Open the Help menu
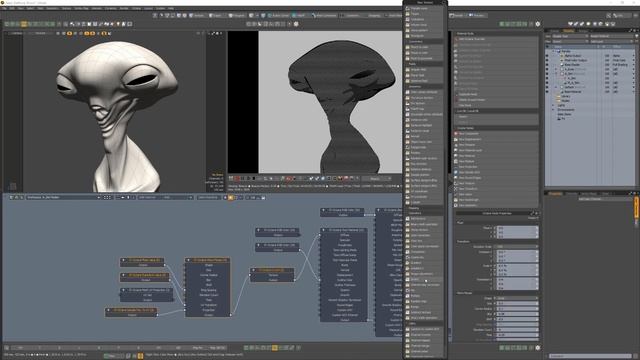Viewport: 640px width, 360px height. coord(171,8)
